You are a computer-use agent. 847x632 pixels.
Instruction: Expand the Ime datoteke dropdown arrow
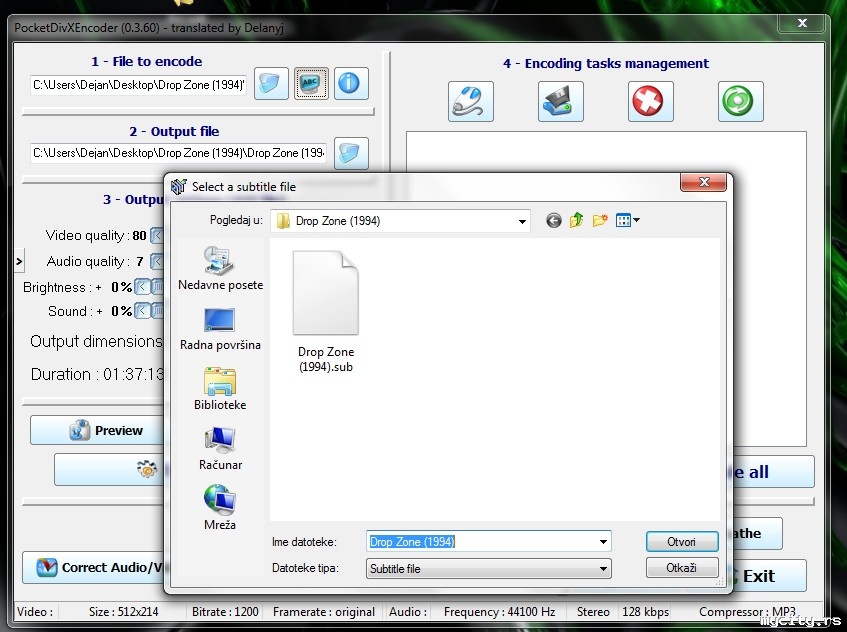[603, 542]
